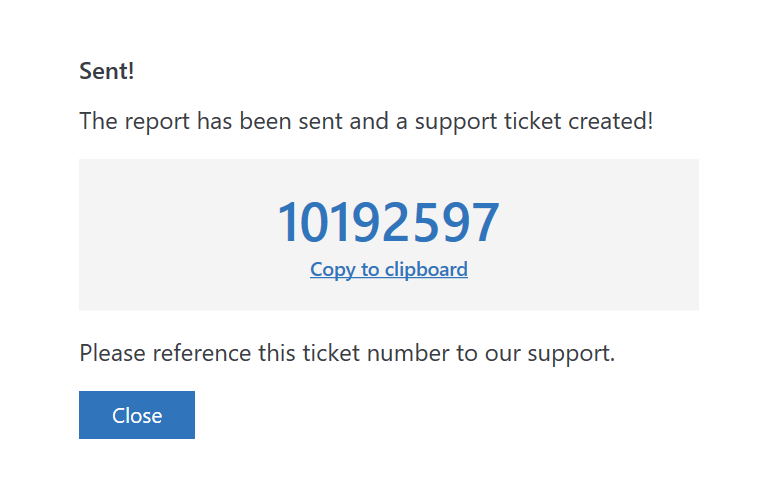Click the support ticket created sentence
This screenshot has height=503, width=777.
click(x=366, y=122)
